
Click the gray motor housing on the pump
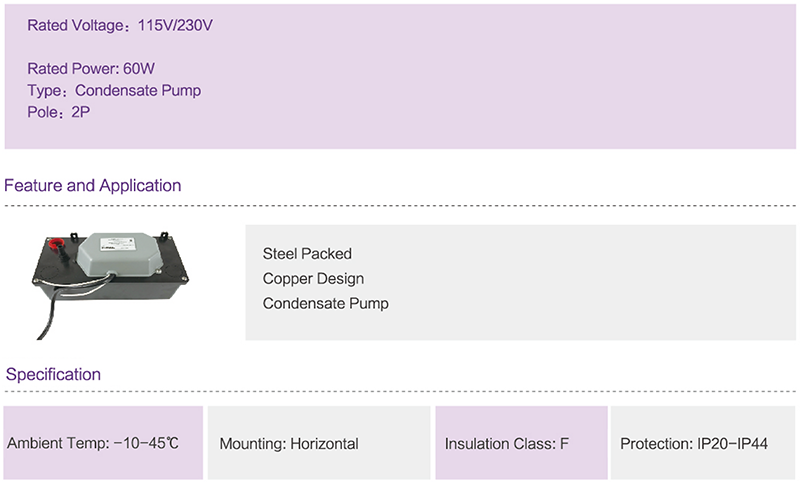coord(119,255)
